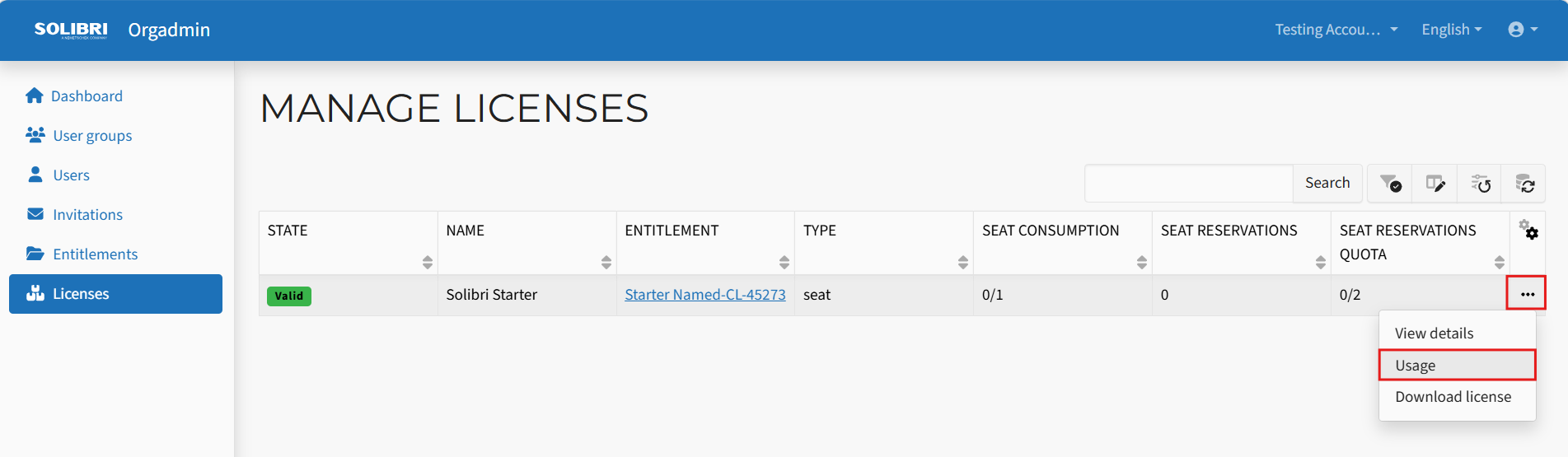This screenshot has height=457, width=1568.
Task: Sort the table by the STATE column
Action: click(x=427, y=262)
